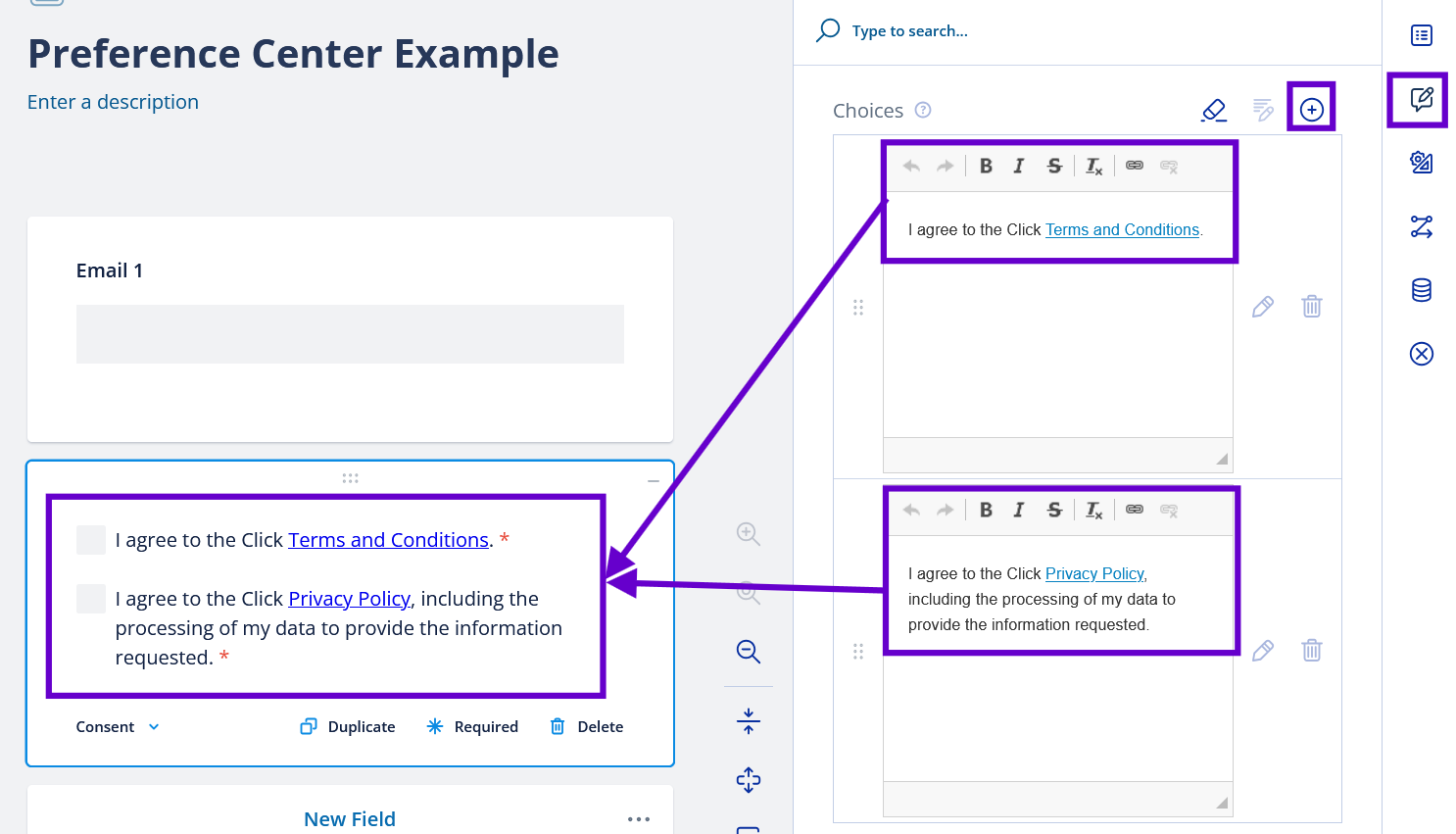Open the logic flow sidebar icon
Screen dimensions: 1456x834
pyautogui.click(x=1422, y=226)
